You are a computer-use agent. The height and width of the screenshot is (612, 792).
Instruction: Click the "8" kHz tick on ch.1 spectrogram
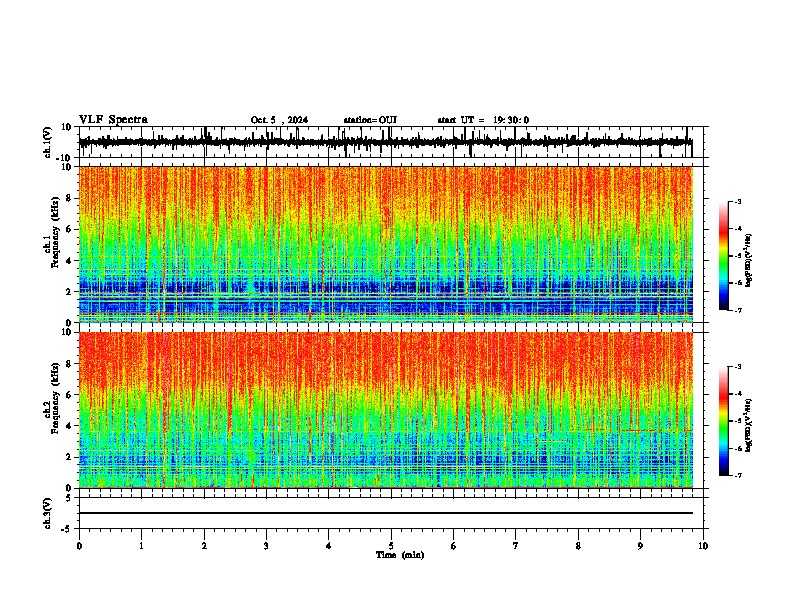point(70,198)
